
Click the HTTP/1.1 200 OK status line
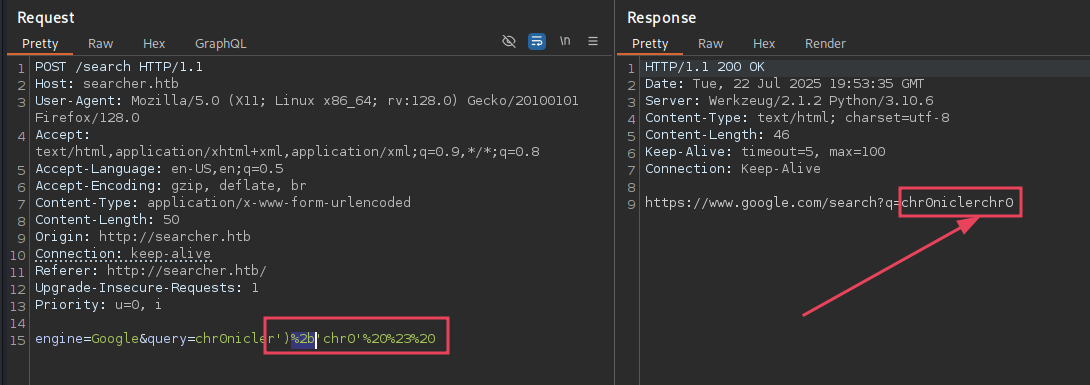tap(704, 67)
